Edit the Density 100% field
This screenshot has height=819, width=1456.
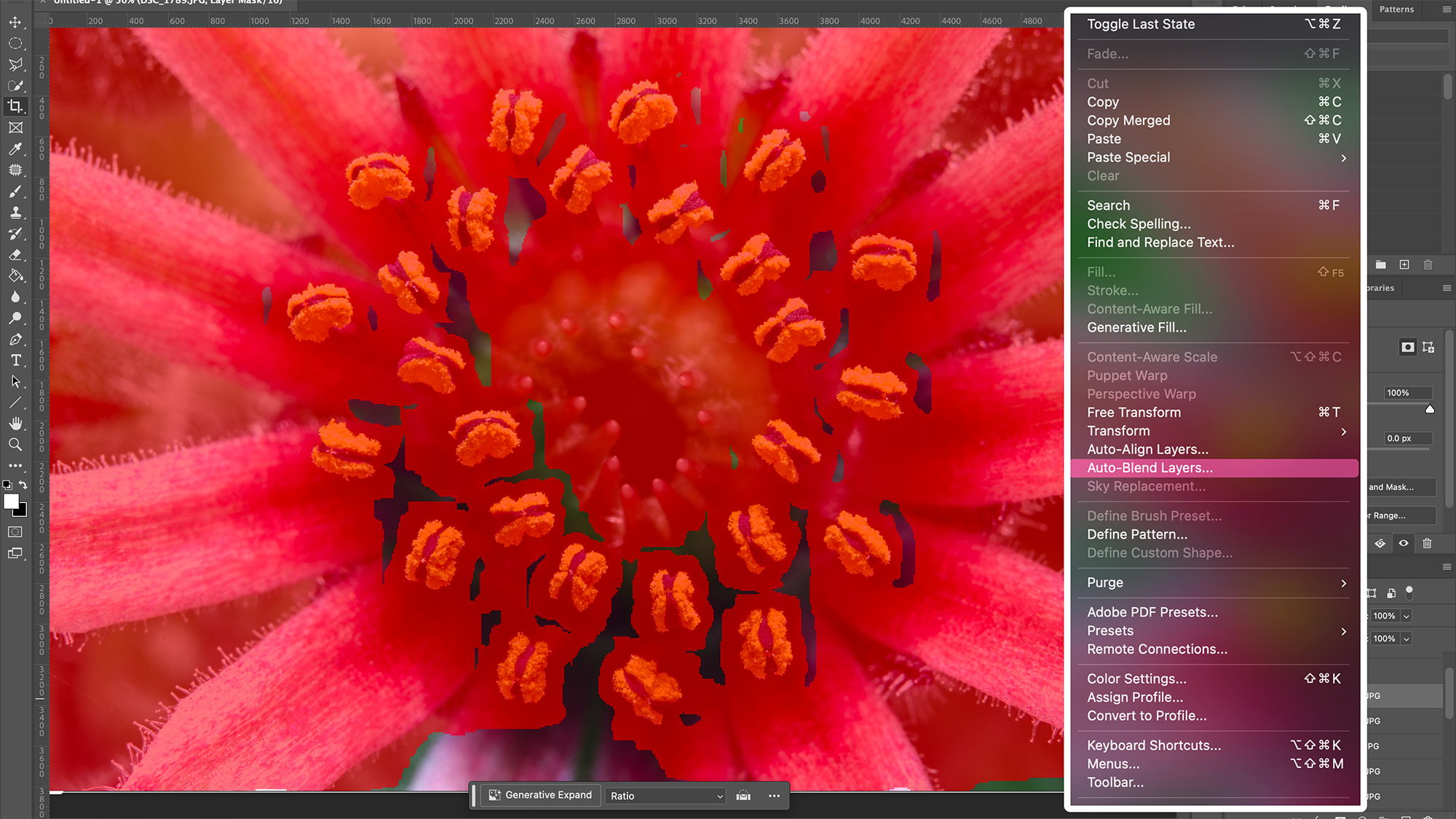[1408, 393]
